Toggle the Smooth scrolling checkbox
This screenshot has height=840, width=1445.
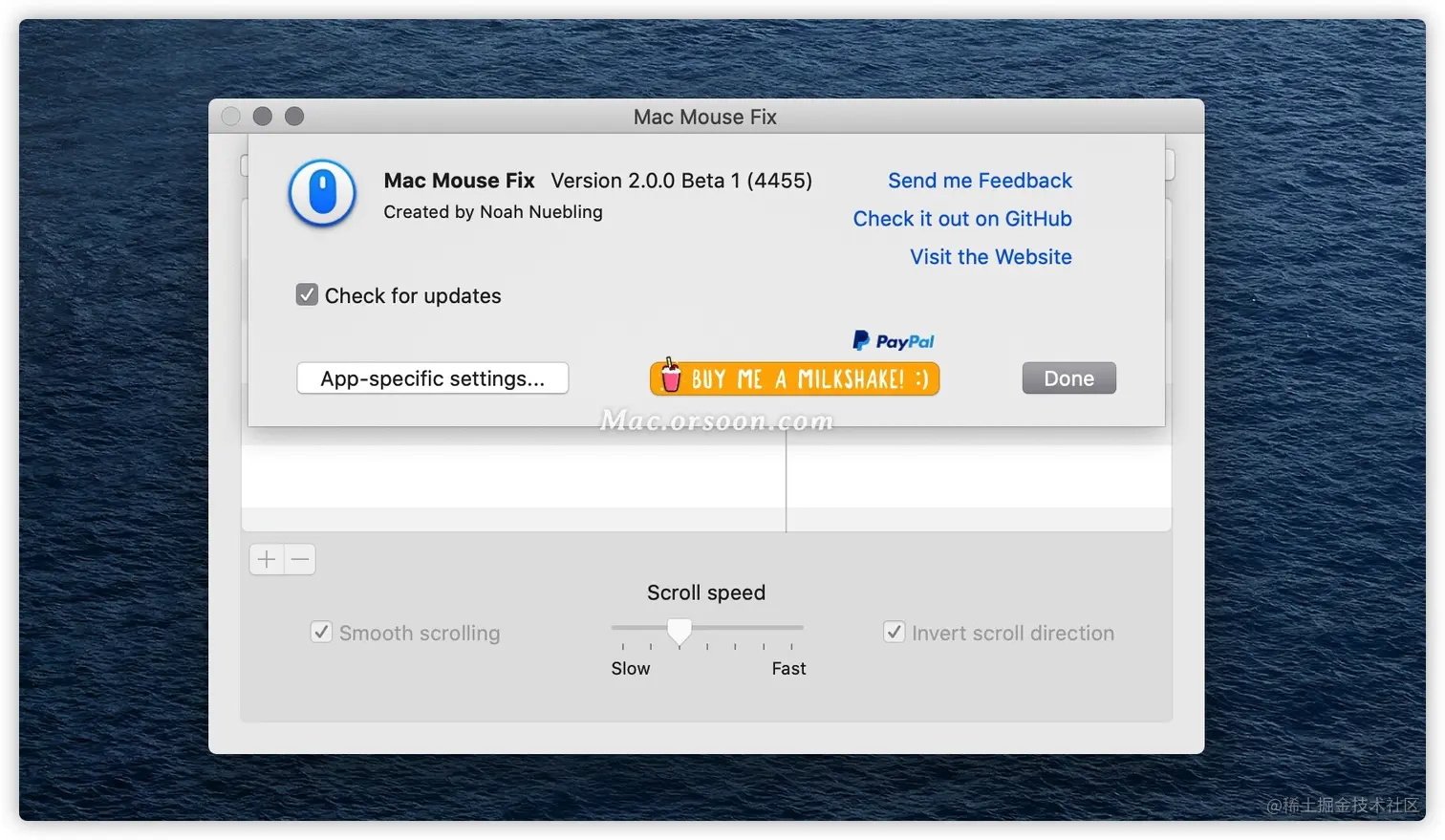[321, 632]
